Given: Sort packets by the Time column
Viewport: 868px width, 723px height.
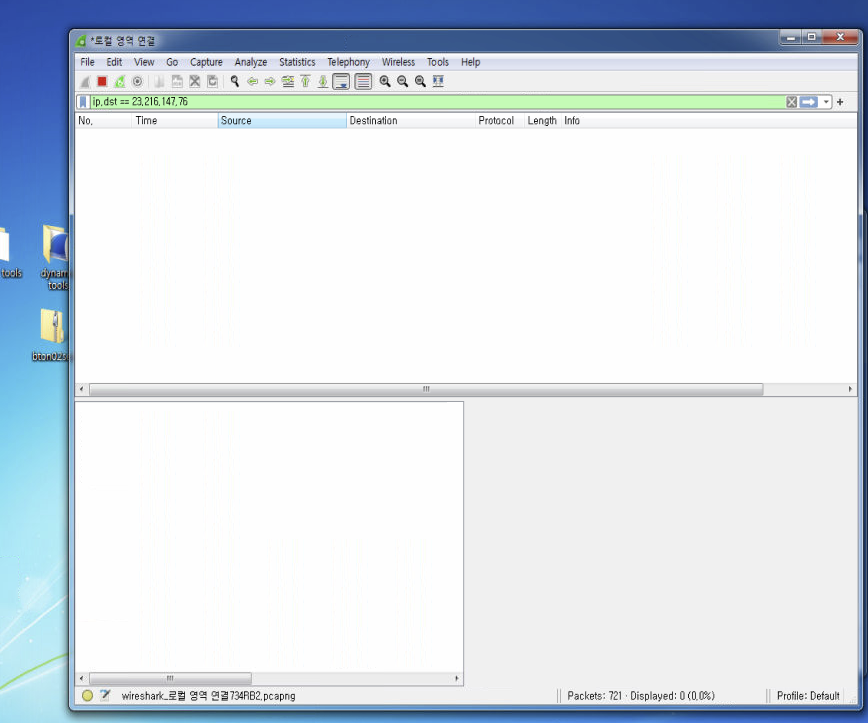Looking at the screenshot, I should [x=175, y=121].
